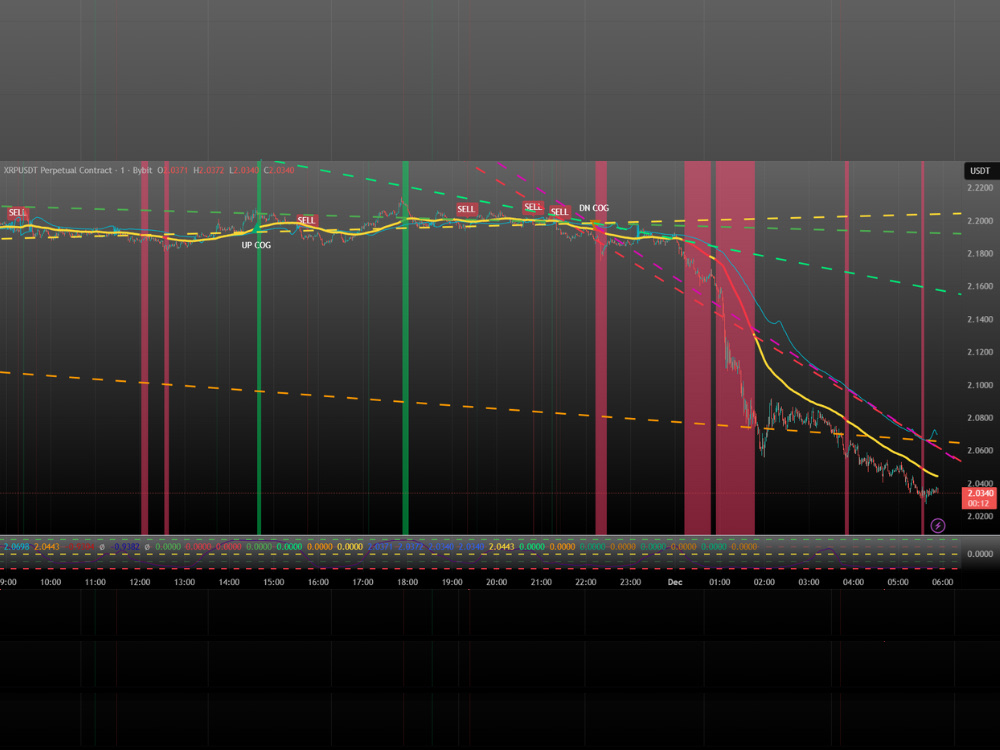Click the 11:00 time axis label
Image resolution: width=1000 pixels, height=750 pixels.
coord(95,582)
